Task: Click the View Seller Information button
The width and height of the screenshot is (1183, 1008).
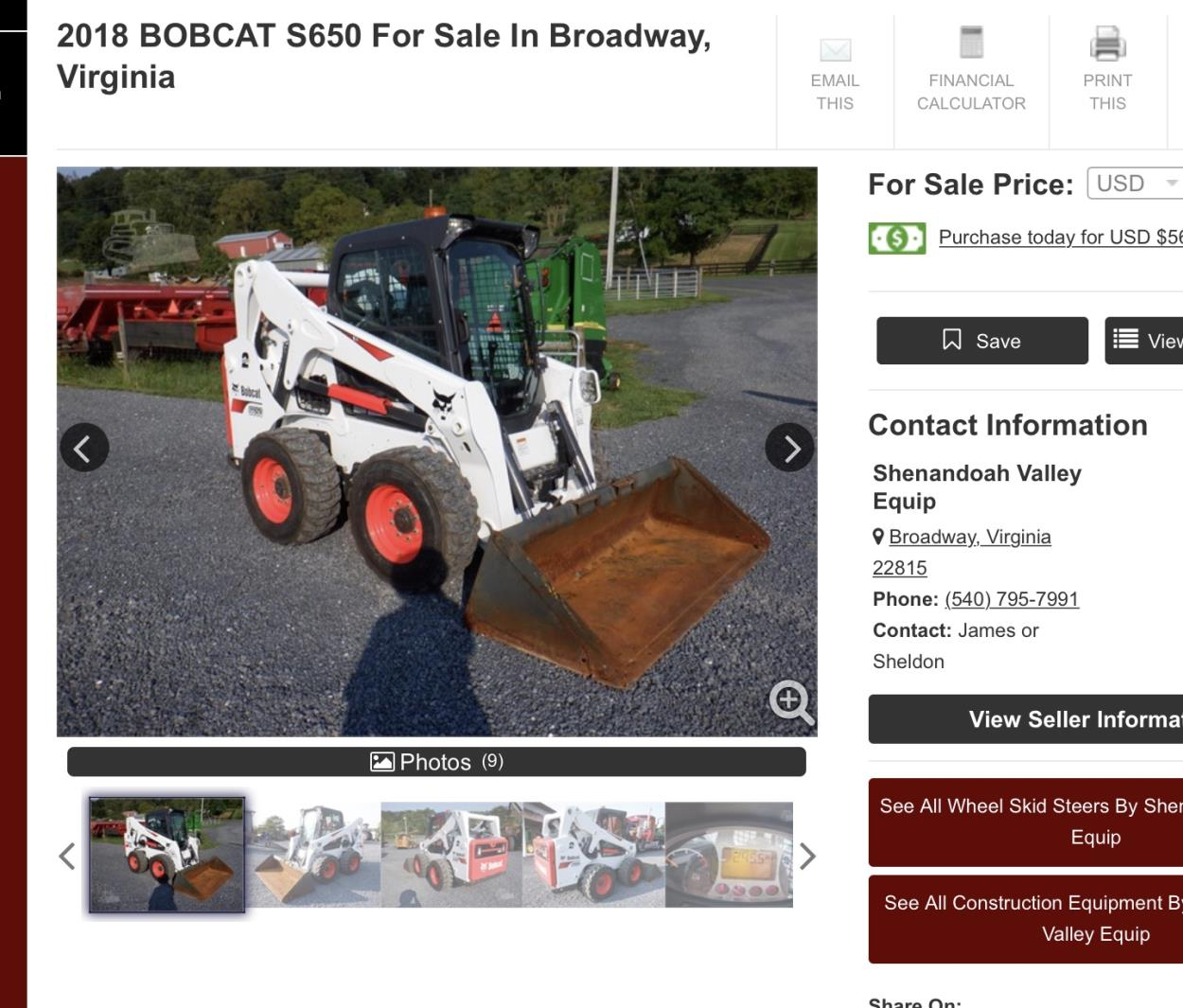Action: 1026,719
